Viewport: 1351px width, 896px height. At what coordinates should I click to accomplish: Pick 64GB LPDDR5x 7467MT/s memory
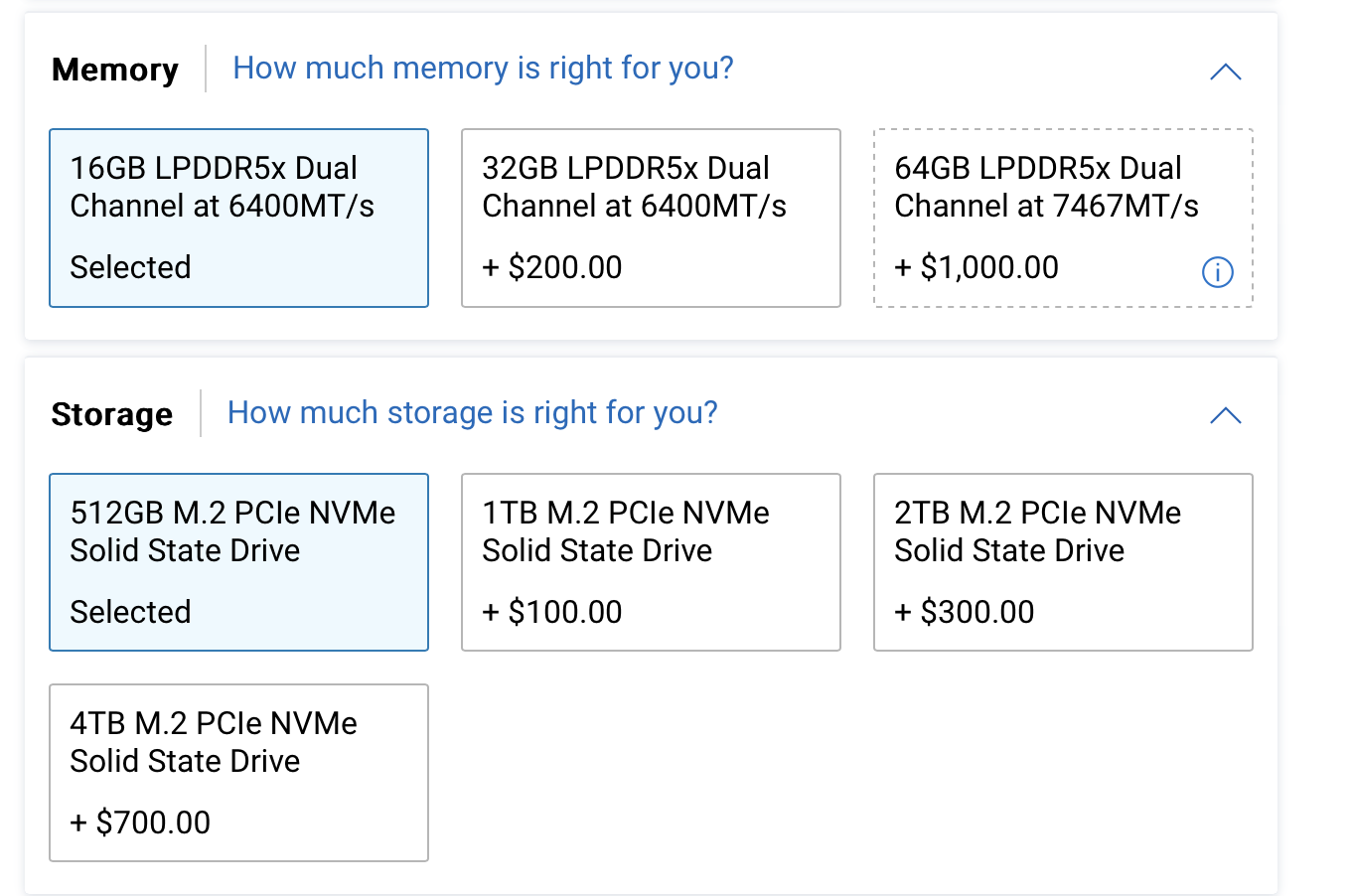[x=1062, y=218]
